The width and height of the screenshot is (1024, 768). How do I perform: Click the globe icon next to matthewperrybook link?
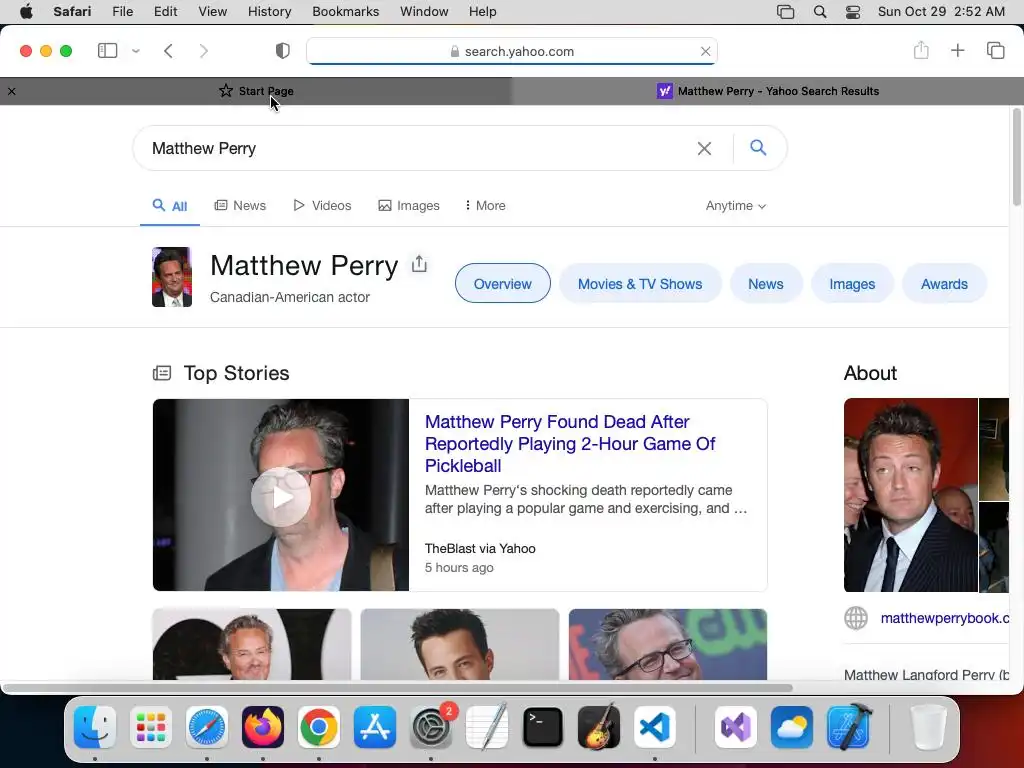coord(856,618)
